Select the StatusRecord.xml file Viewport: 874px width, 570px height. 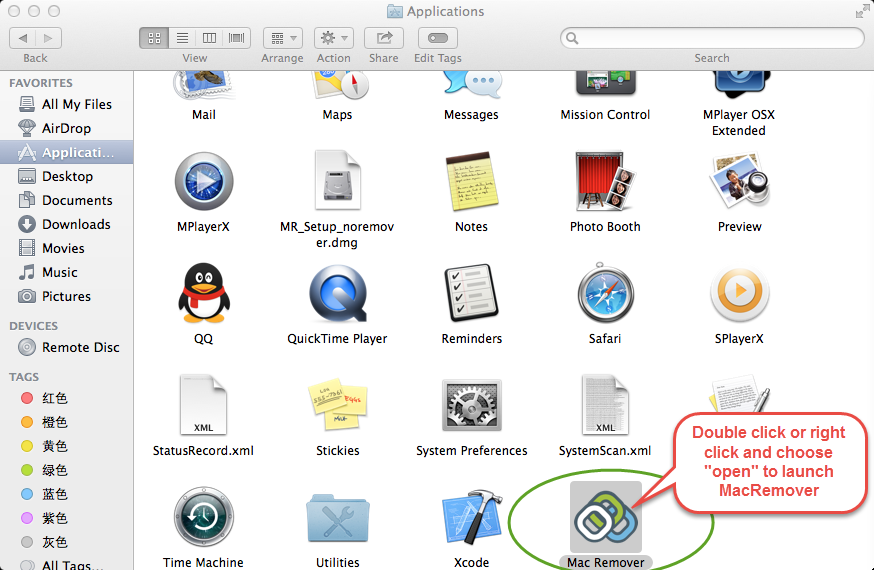pos(203,405)
